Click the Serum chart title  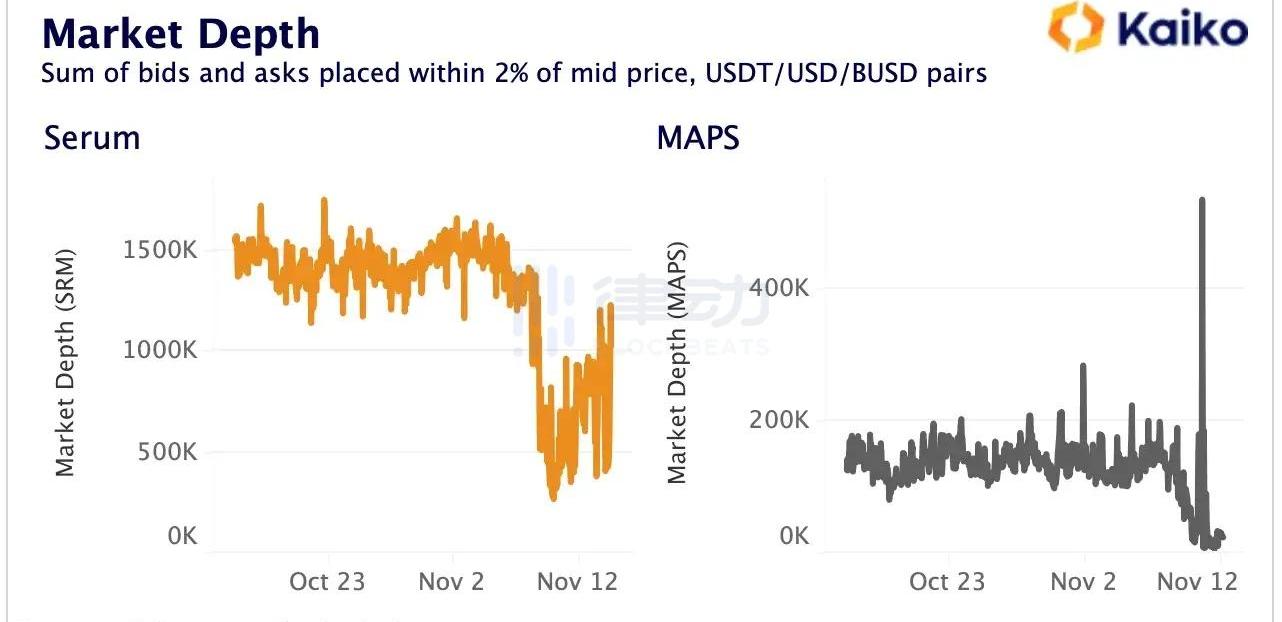point(92,137)
